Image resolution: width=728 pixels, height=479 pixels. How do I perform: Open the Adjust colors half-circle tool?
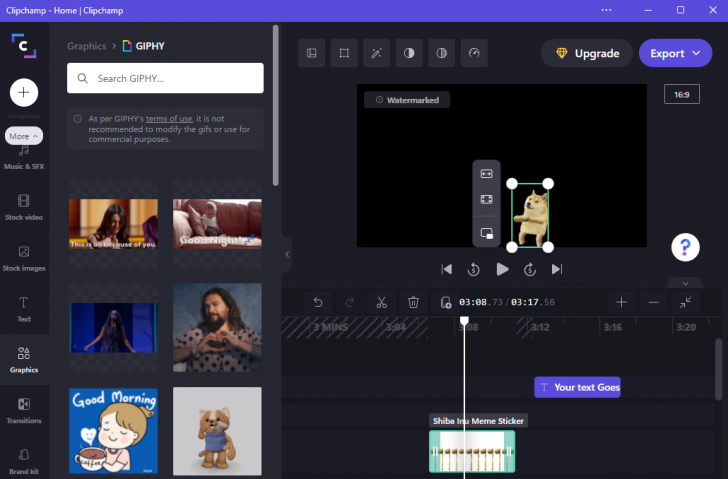(409, 53)
